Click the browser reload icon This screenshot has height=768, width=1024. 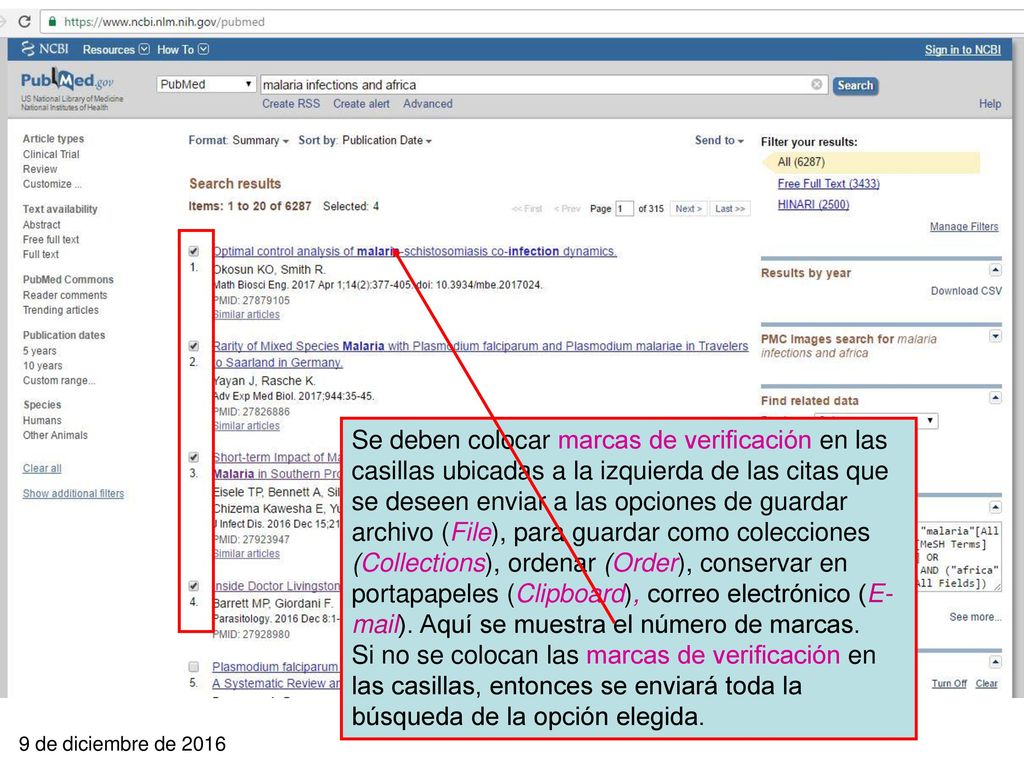click(x=24, y=22)
